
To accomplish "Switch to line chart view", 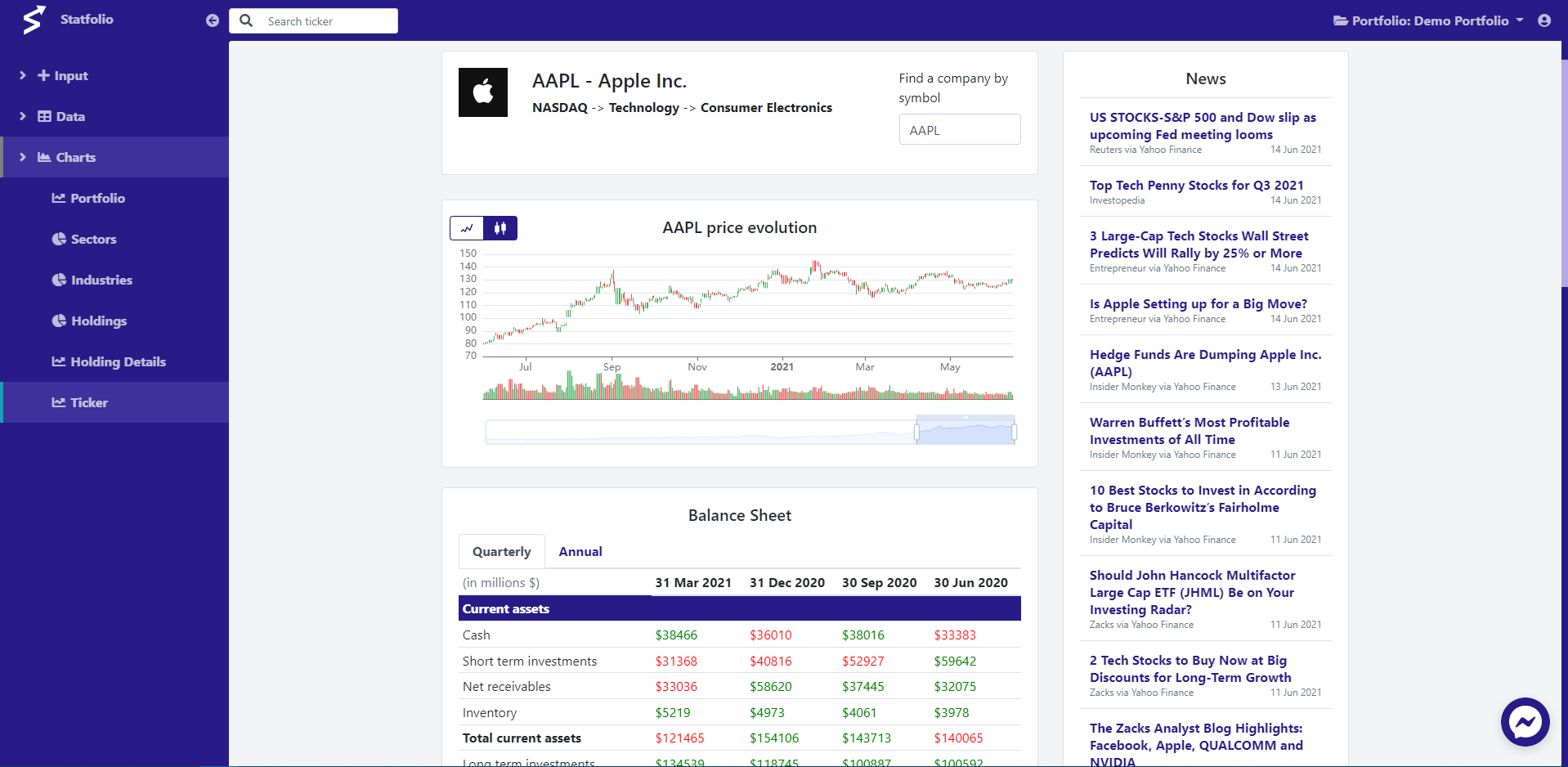I will [x=467, y=228].
